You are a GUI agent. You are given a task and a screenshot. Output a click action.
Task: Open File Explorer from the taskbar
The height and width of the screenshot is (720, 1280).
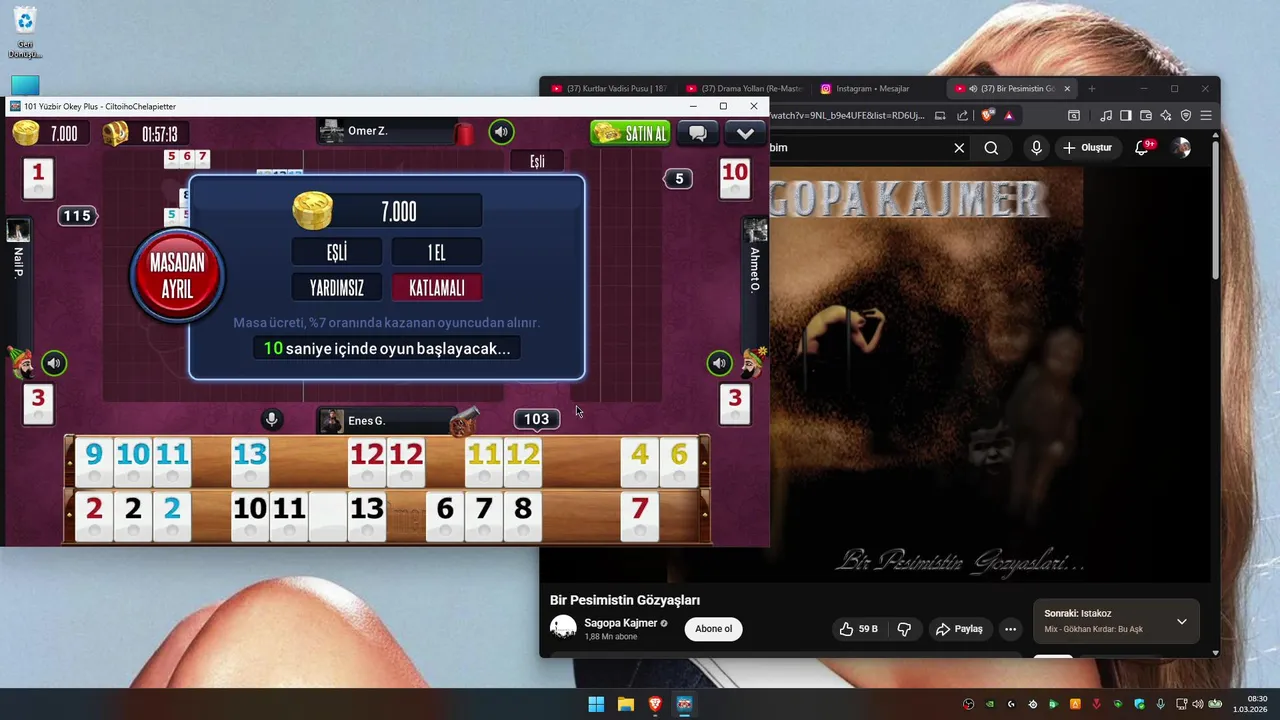click(625, 704)
